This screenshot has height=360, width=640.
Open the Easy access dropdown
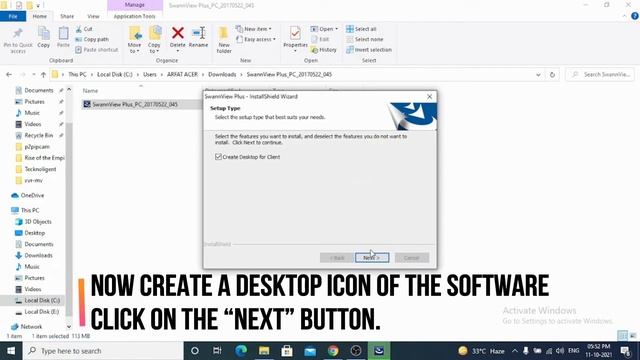coord(256,39)
